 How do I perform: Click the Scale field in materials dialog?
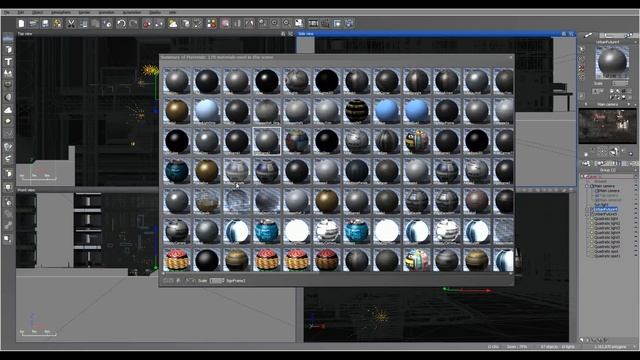click(217, 281)
